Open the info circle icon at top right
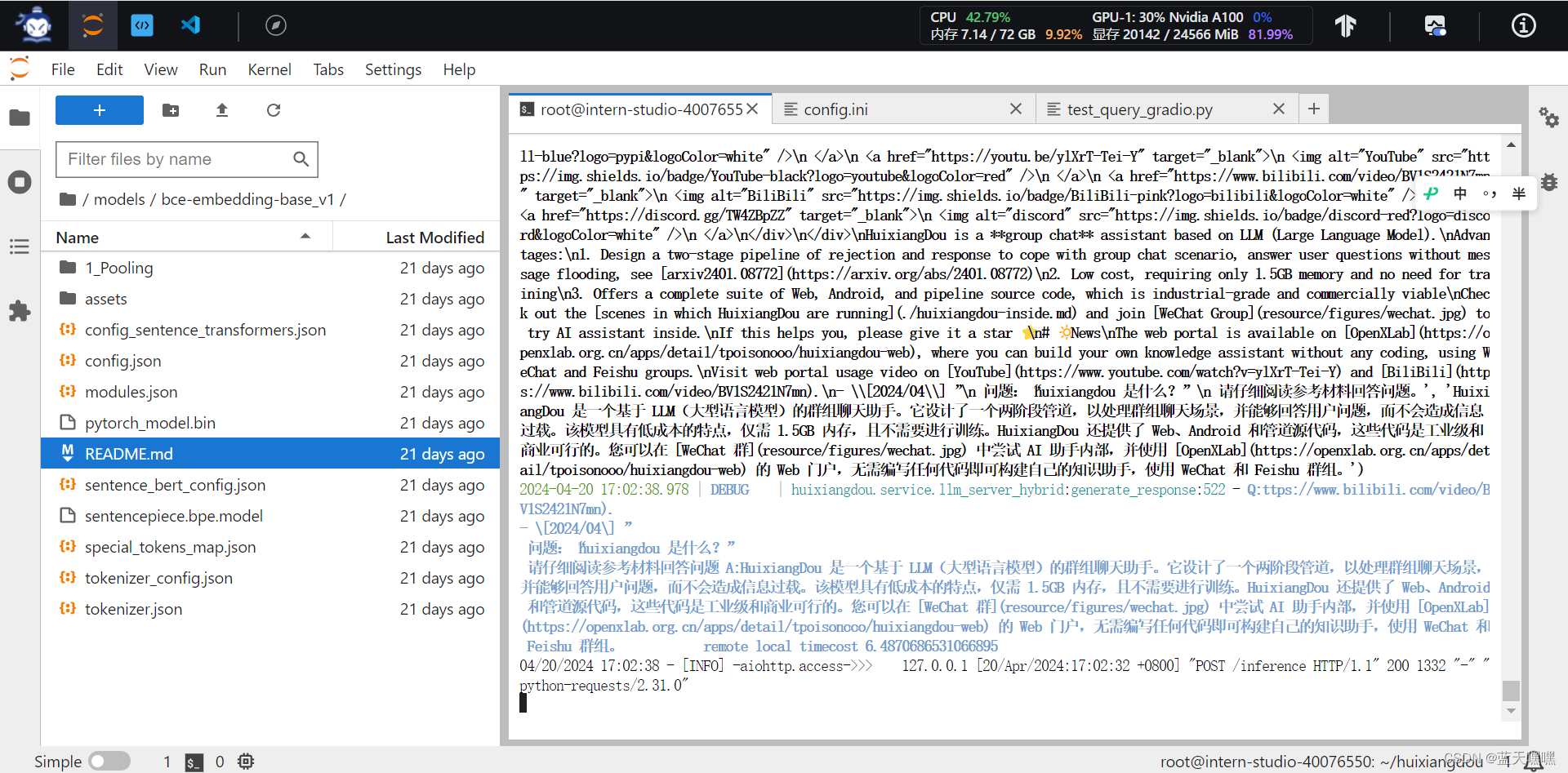This screenshot has width=1568, height=773. pyautogui.click(x=1523, y=26)
